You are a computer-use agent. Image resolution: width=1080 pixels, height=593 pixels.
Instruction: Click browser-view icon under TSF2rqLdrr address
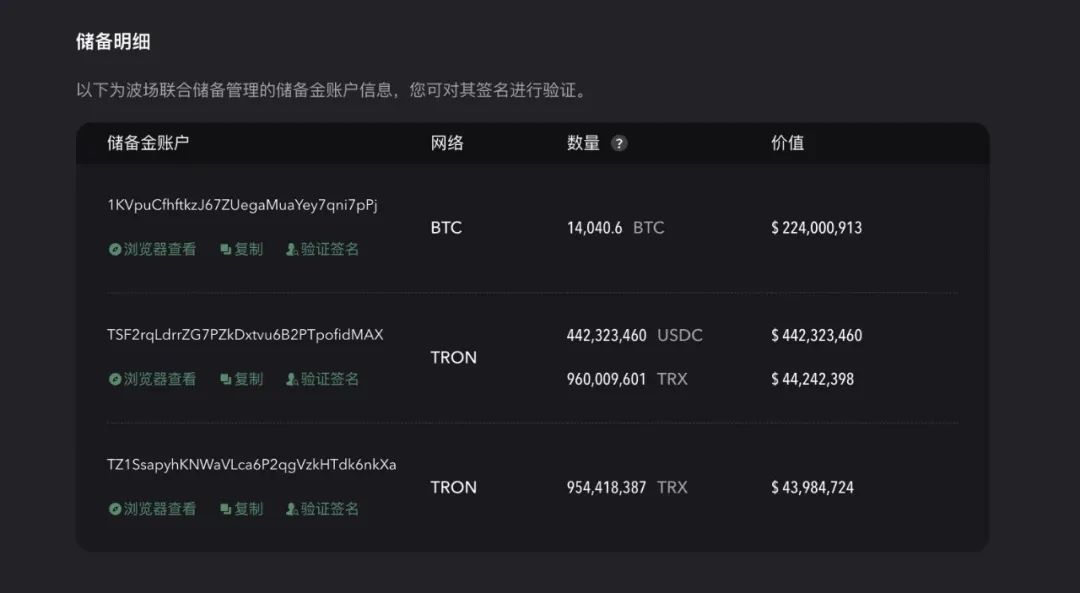pos(117,379)
